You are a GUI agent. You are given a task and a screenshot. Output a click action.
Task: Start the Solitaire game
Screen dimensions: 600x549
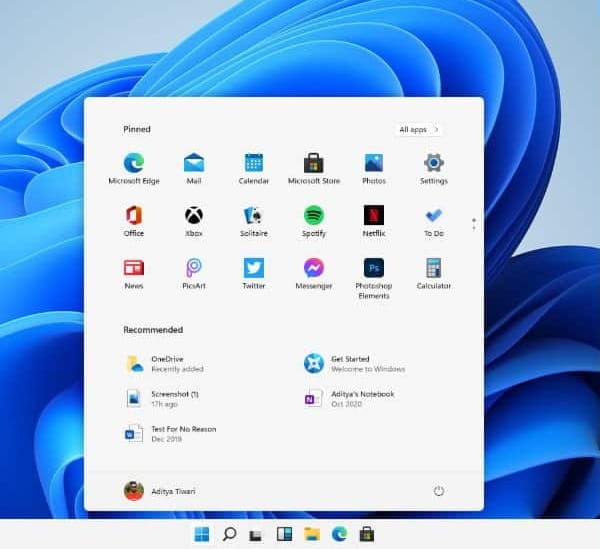pyautogui.click(x=254, y=221)
